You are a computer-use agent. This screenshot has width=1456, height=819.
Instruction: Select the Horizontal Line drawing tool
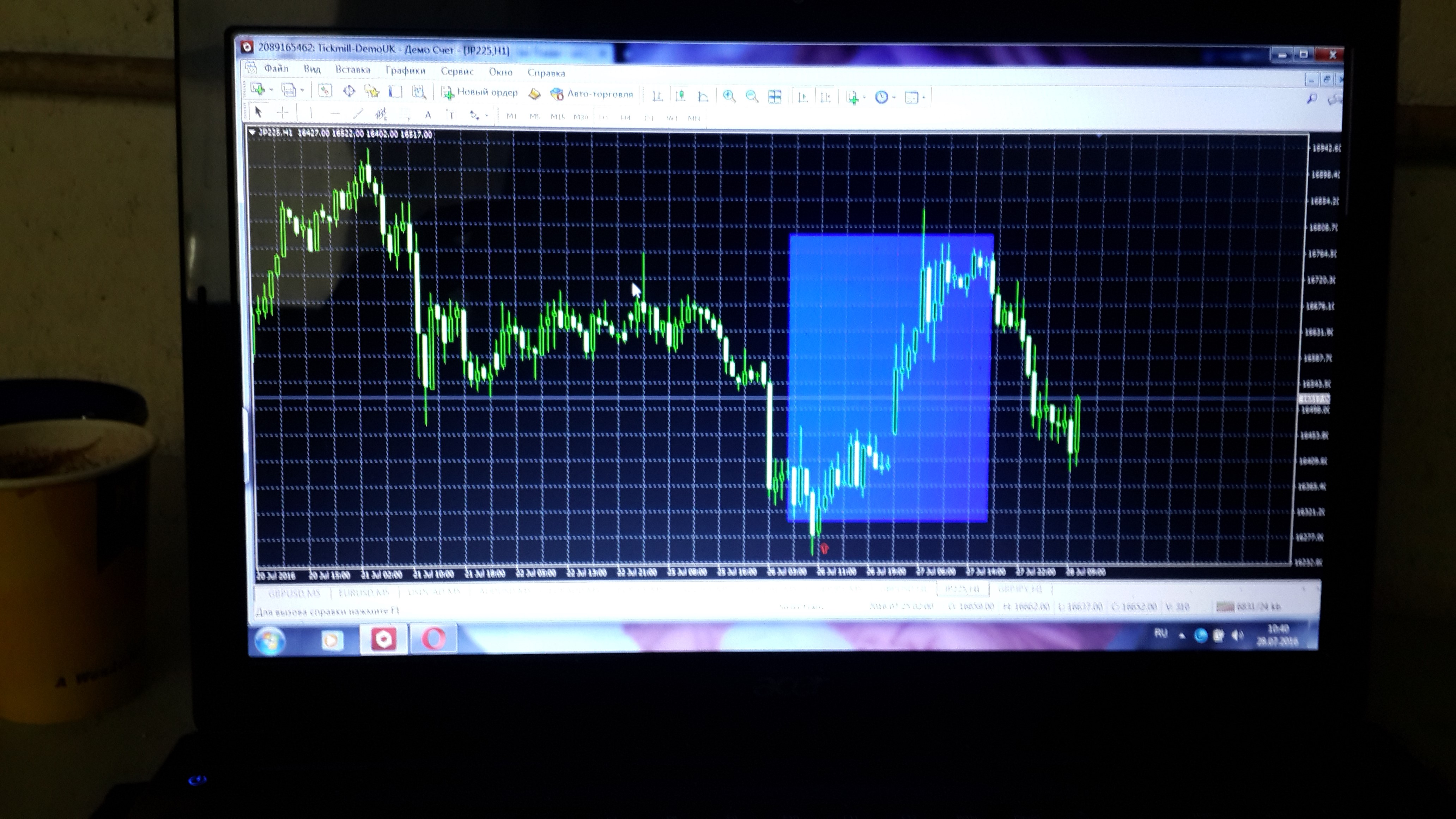[x=335, y=114]
